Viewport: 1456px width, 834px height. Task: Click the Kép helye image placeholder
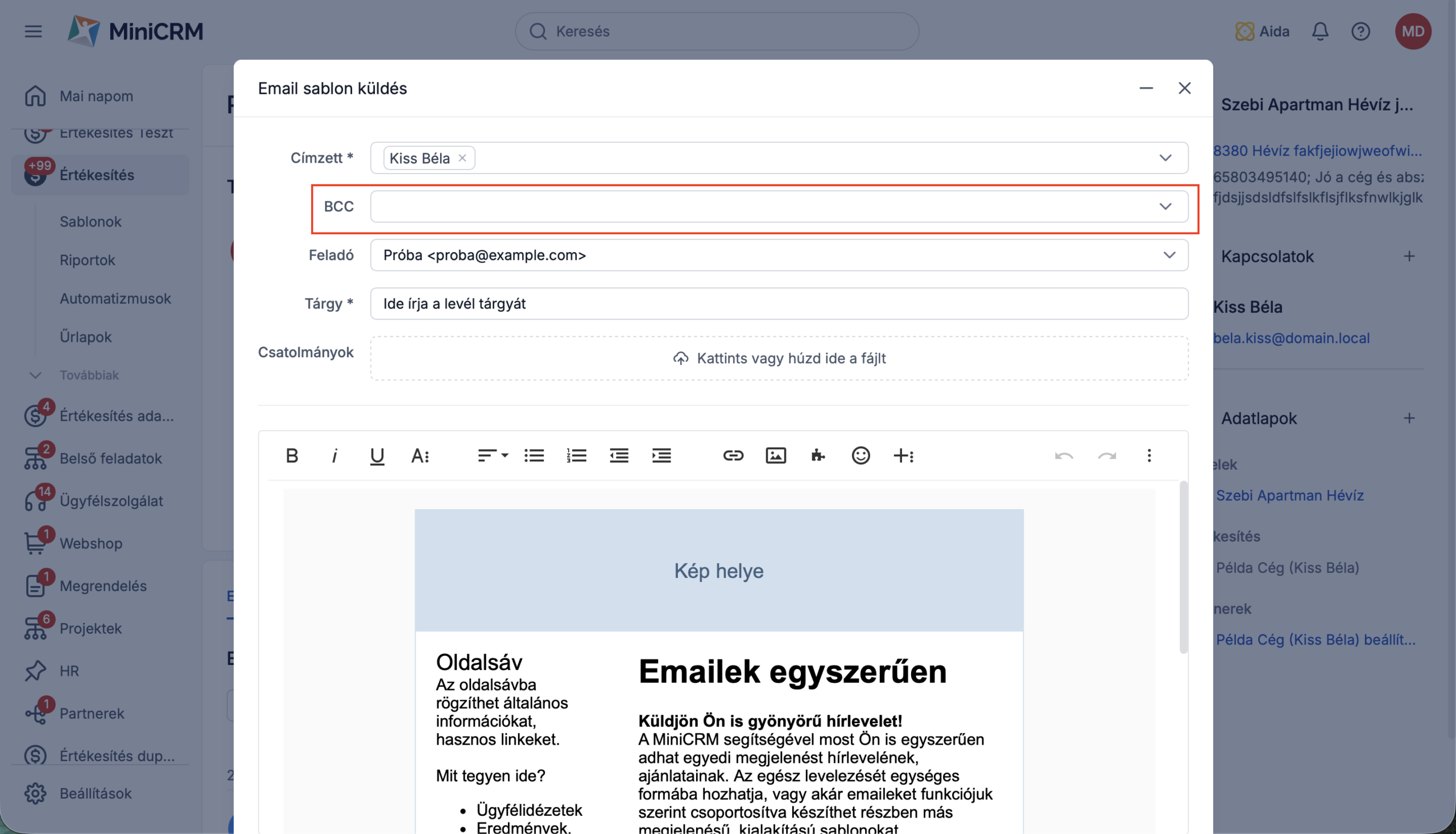[x=718, y=571]
